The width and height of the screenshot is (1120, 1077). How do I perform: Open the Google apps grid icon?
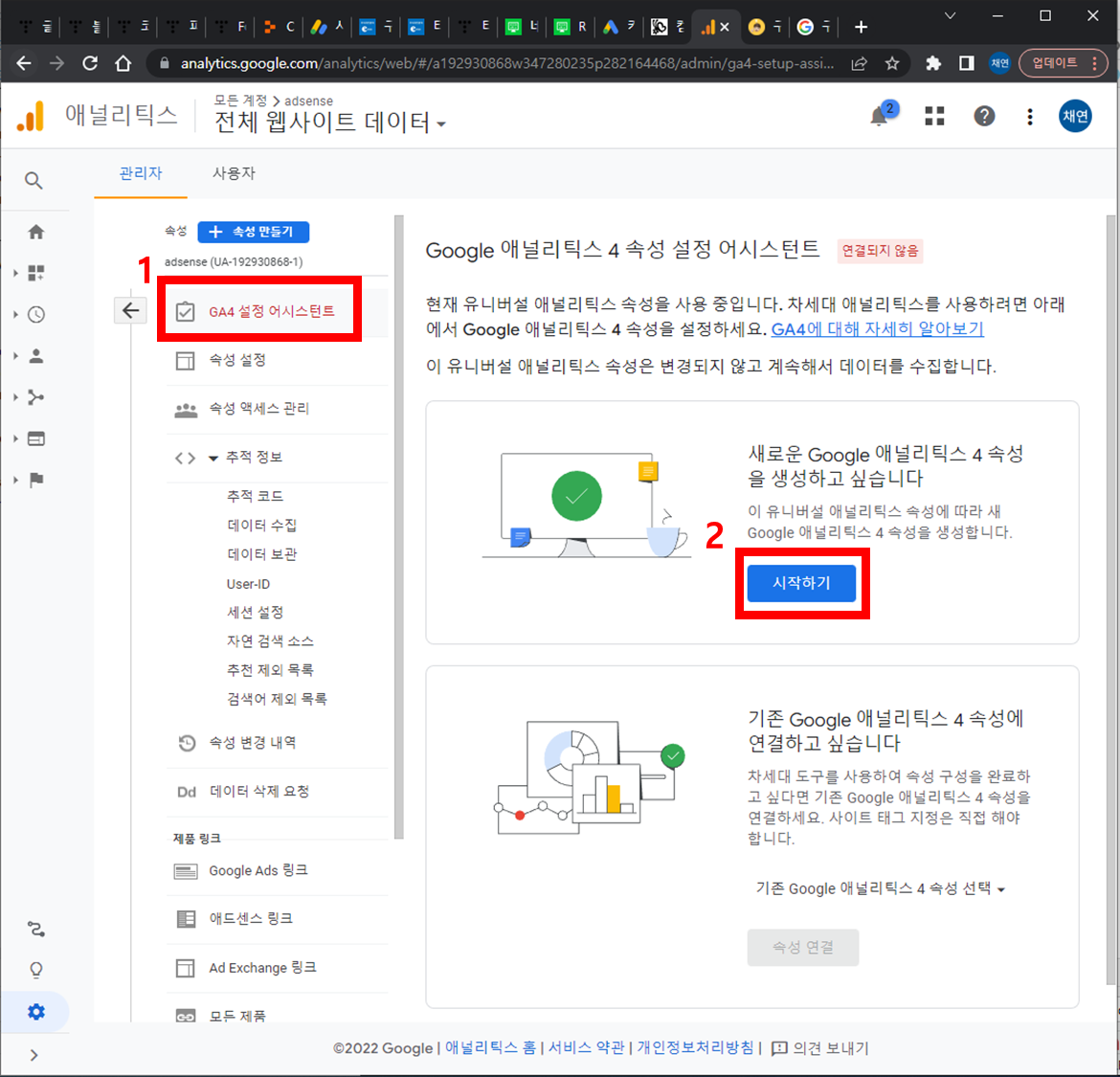point(934,117)
